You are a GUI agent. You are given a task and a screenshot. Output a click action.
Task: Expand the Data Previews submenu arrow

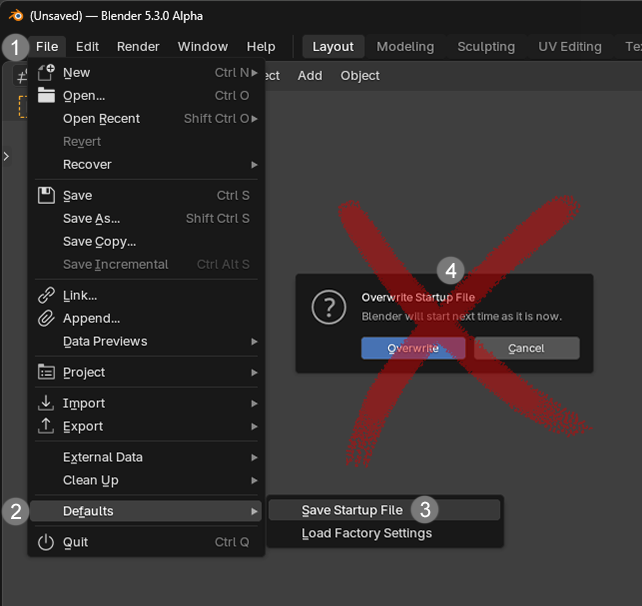[254, 341]
